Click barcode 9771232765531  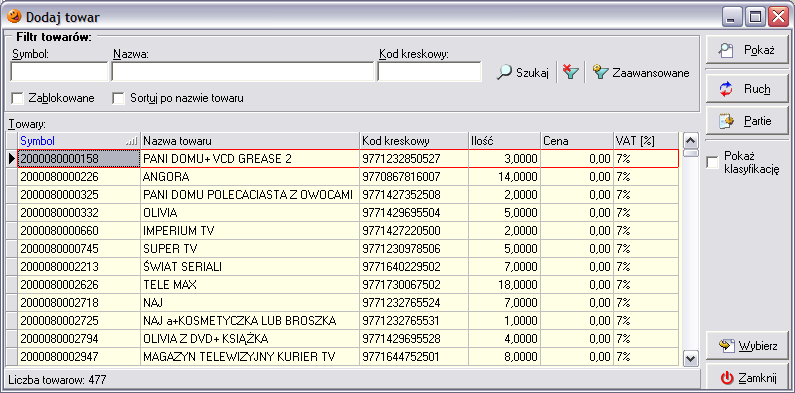(x=414, y=320)
